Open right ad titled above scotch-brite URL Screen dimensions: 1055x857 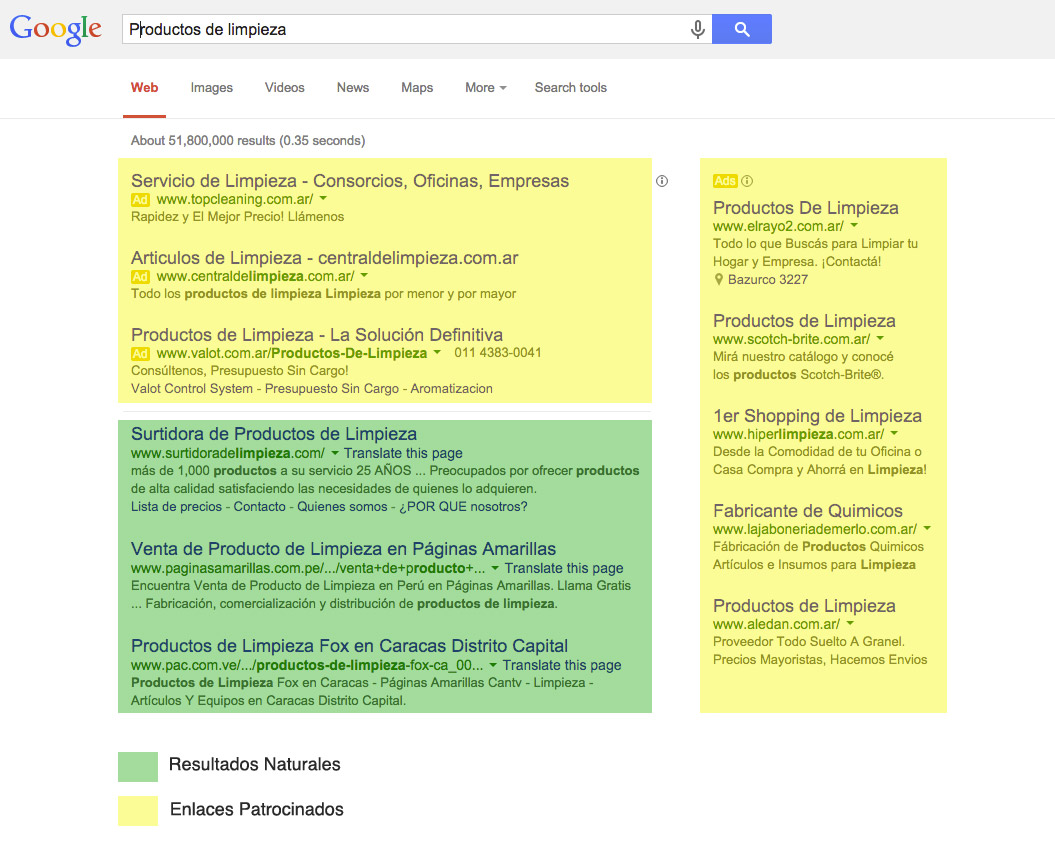click(x=804, y=321)
